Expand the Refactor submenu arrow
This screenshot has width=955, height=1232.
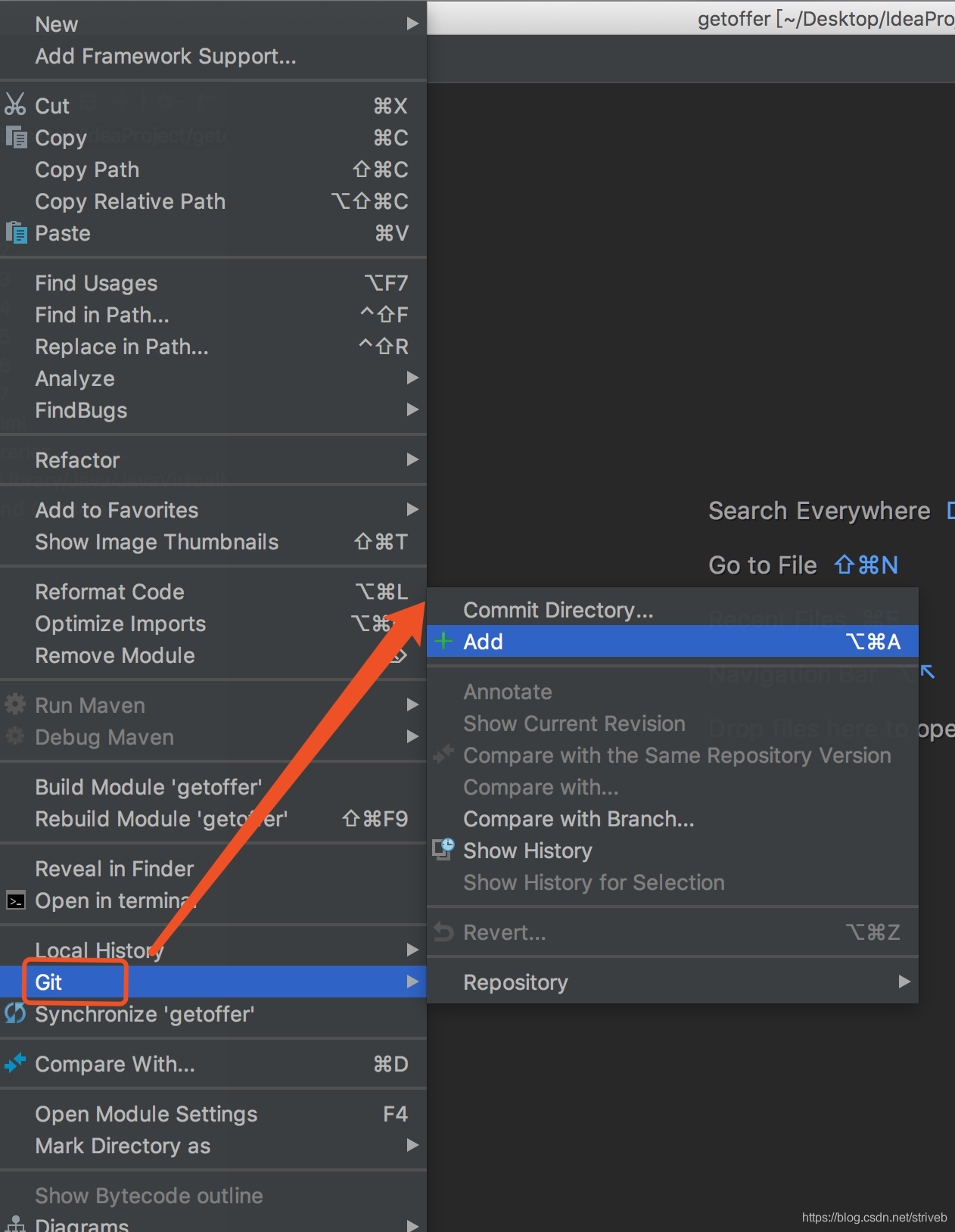point(412,459)
